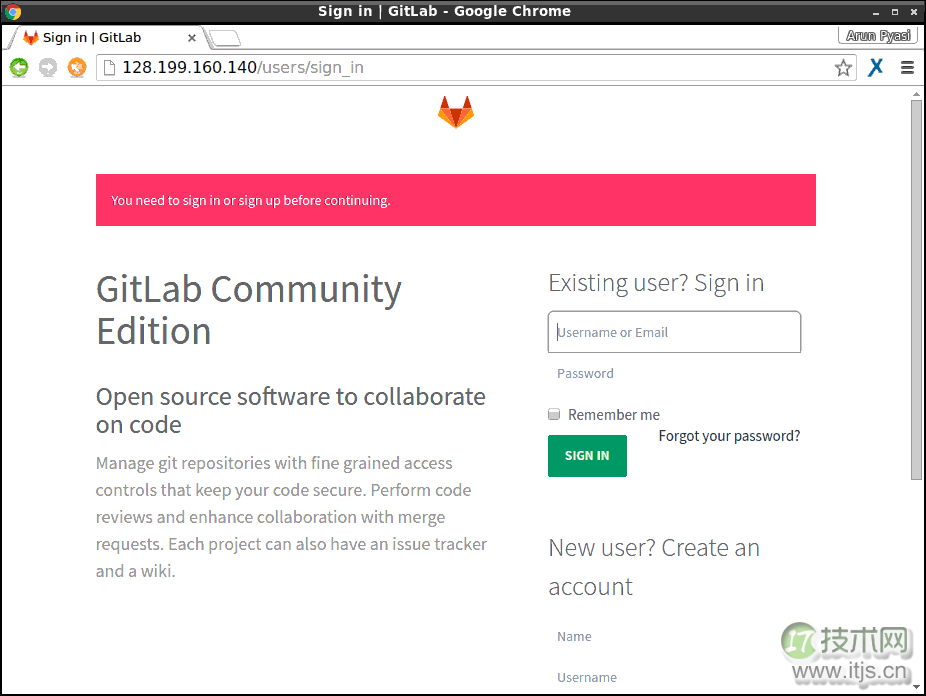
Task: Click the scrollbar up arrow
Action: [x=916, y=94]
